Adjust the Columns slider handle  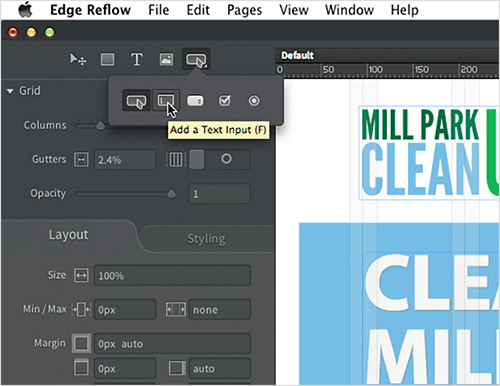point(100,126)
